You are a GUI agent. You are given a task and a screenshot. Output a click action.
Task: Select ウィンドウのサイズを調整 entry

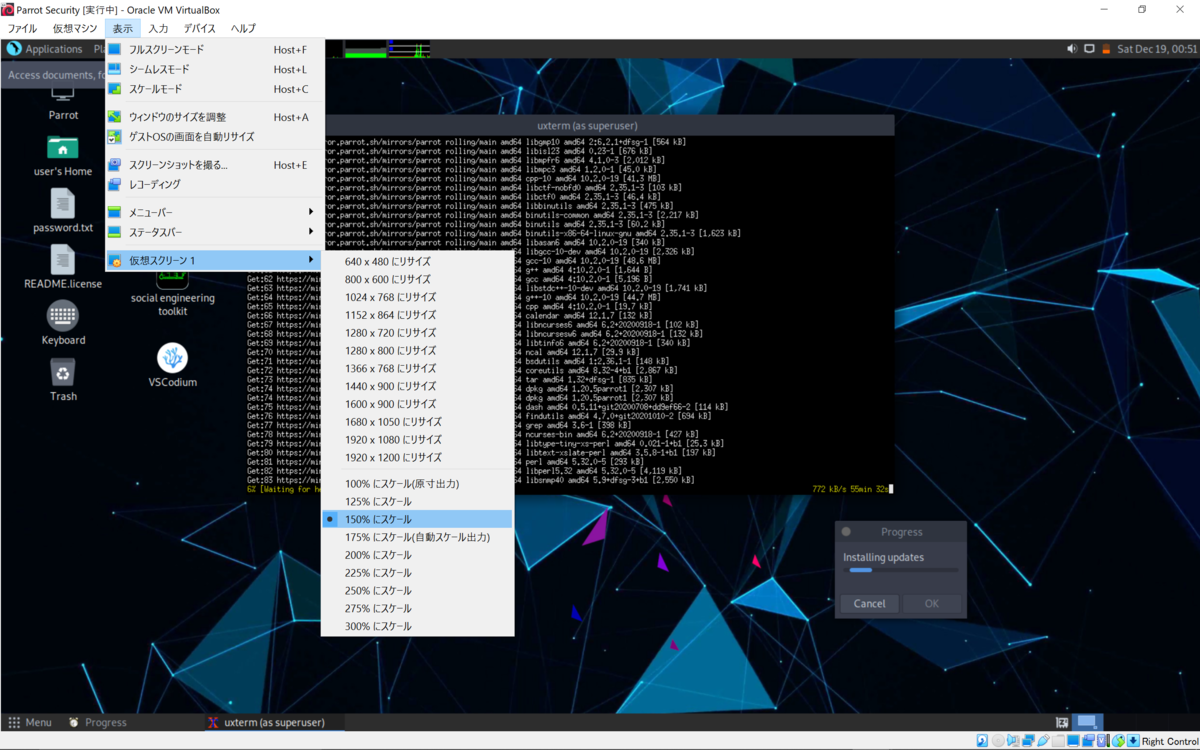pos(214,117)
